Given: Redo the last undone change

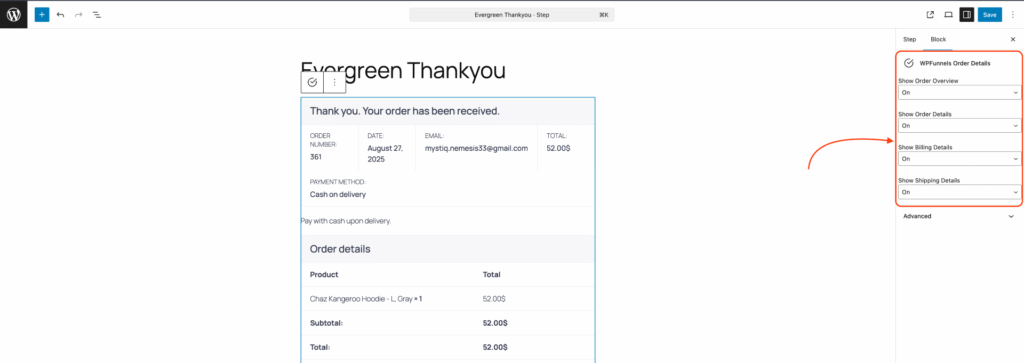Looking at the screenshot, I should (x=78, y=14).
